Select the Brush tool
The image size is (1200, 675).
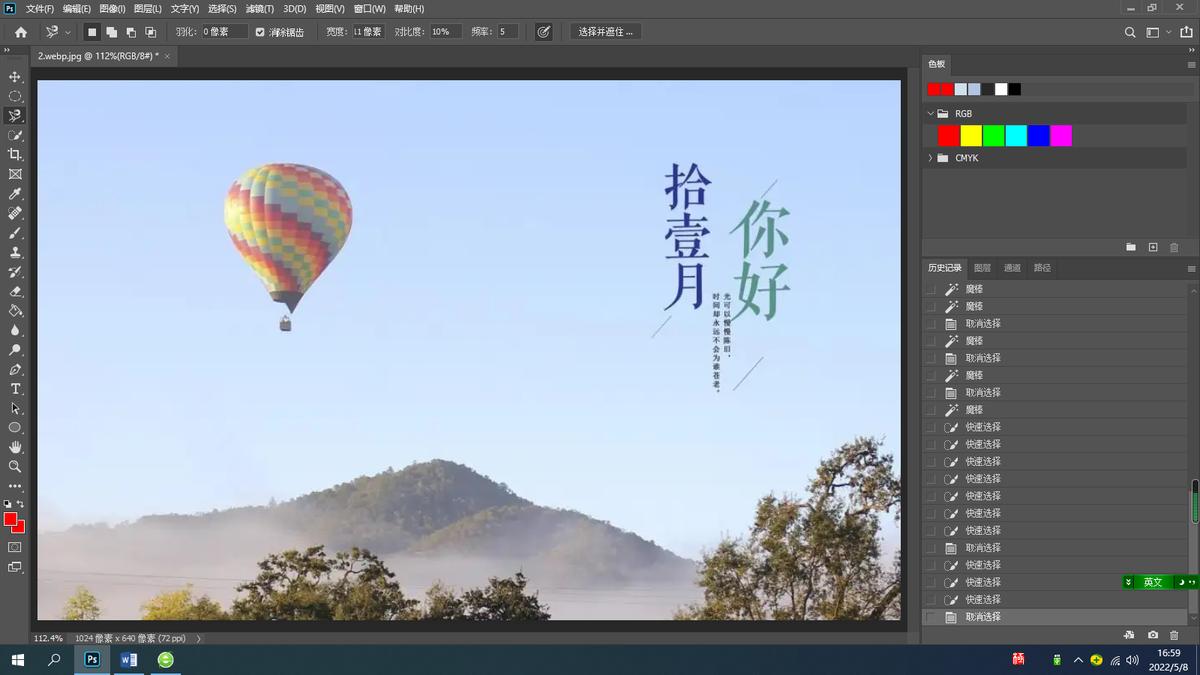click(x=15, y=233)
